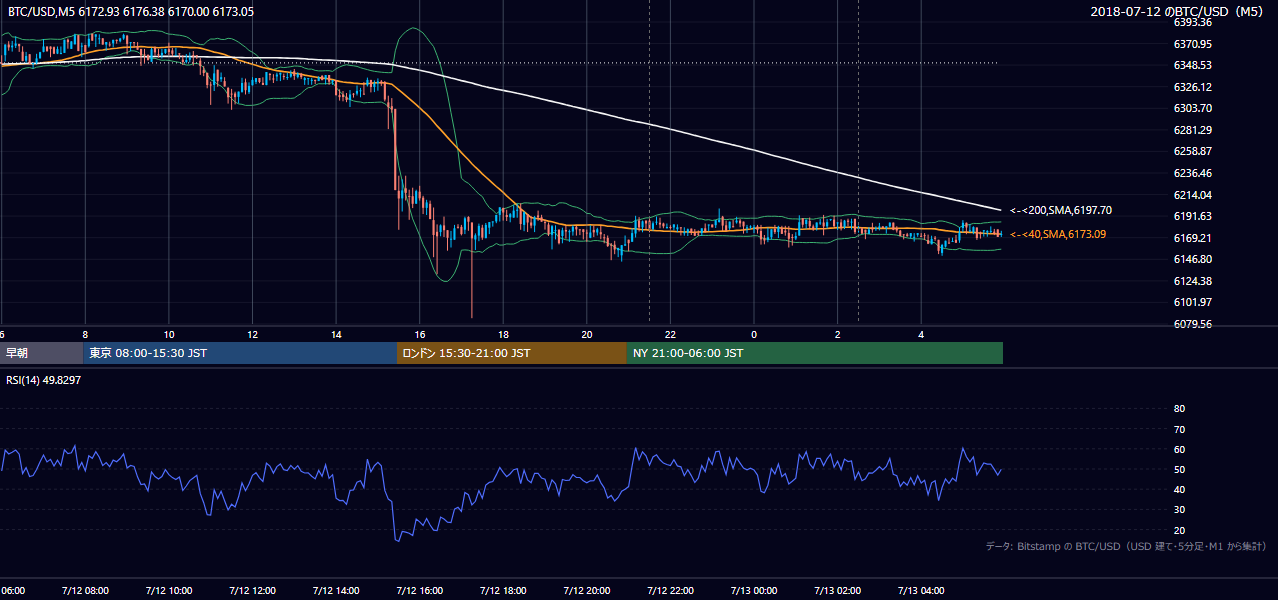Select the 東京 08:00-15:30 JST session bar
The image size is (1278, 600).
(240, 353)
